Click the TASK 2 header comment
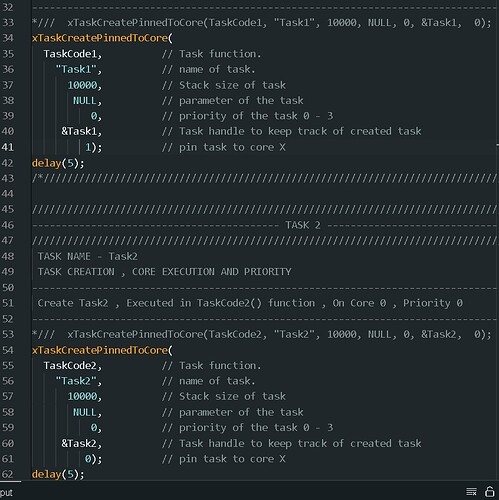Screen dimensions: 499x500 tap(303, 225)
